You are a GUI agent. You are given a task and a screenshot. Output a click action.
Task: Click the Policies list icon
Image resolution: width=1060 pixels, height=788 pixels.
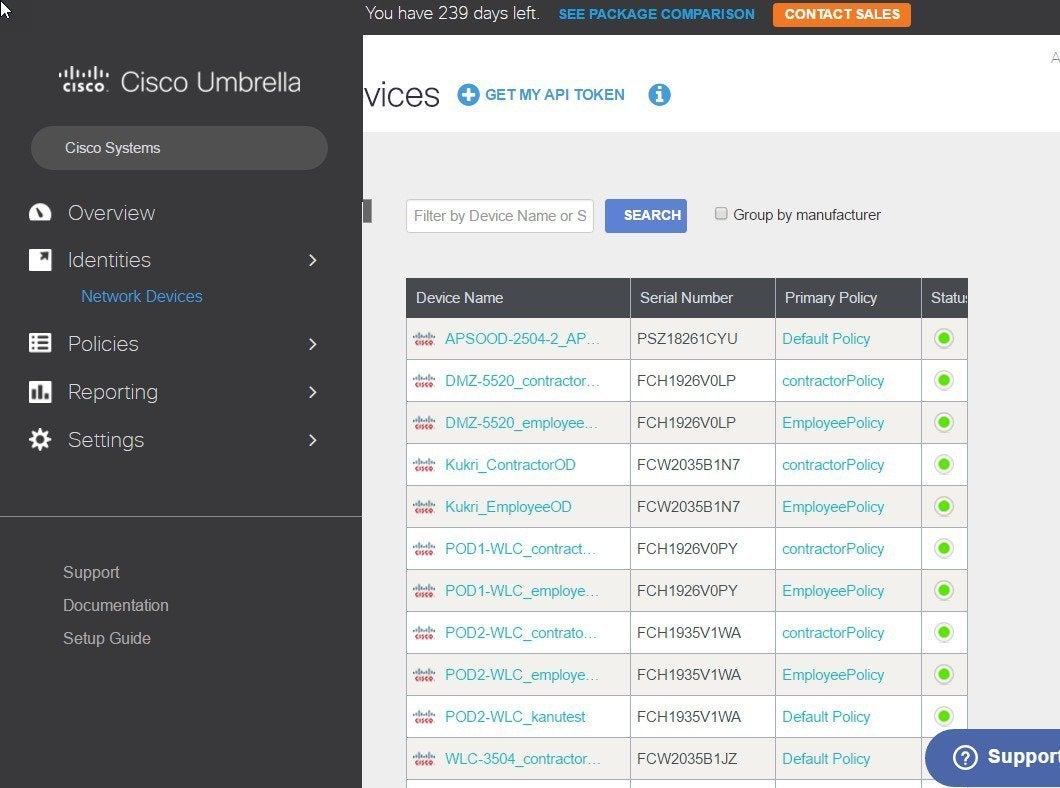tap(40, 343)
